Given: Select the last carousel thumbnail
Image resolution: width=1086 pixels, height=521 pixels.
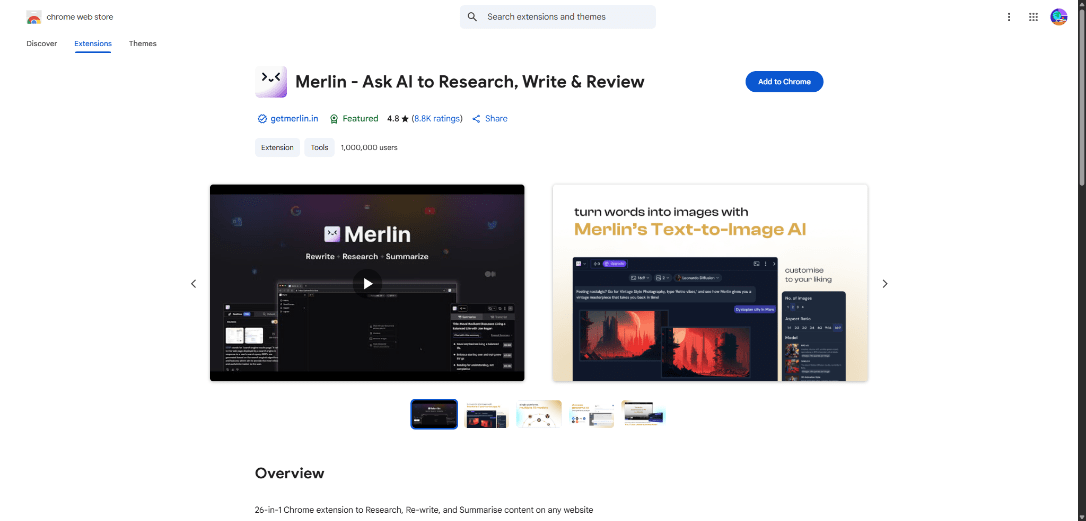Looking at the screenshot, I should (x=644, y=414).
